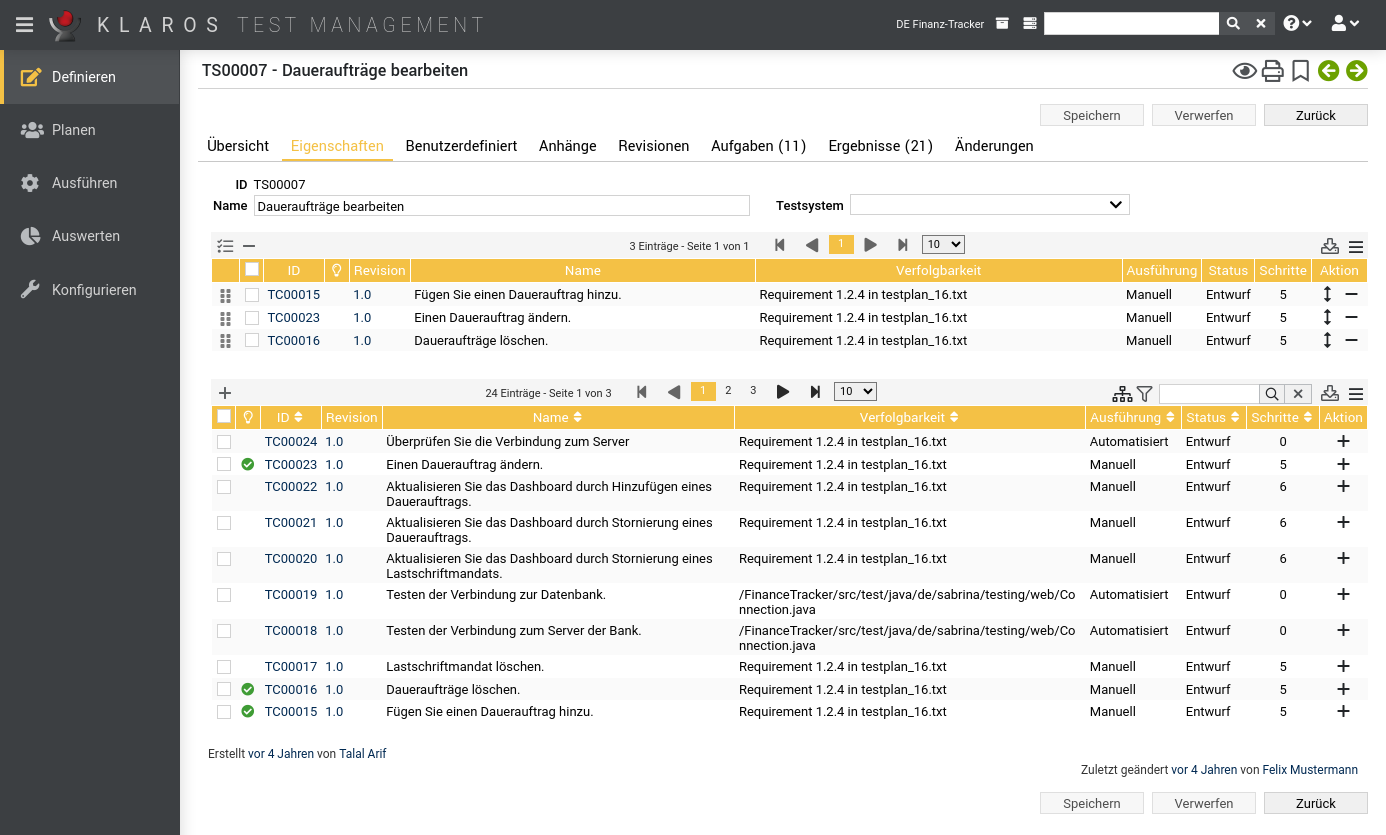Open the Revisionen tab
Screen dimensions: 1386x835
point(654,146)
